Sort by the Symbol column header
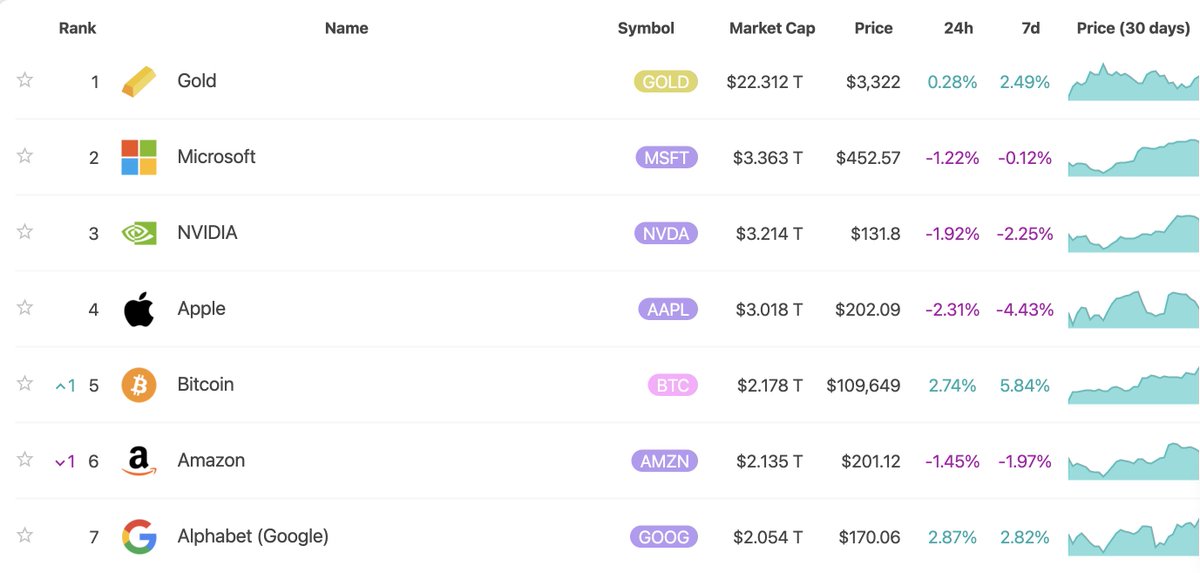This screenshot has height=573, width=1200. 646,28
